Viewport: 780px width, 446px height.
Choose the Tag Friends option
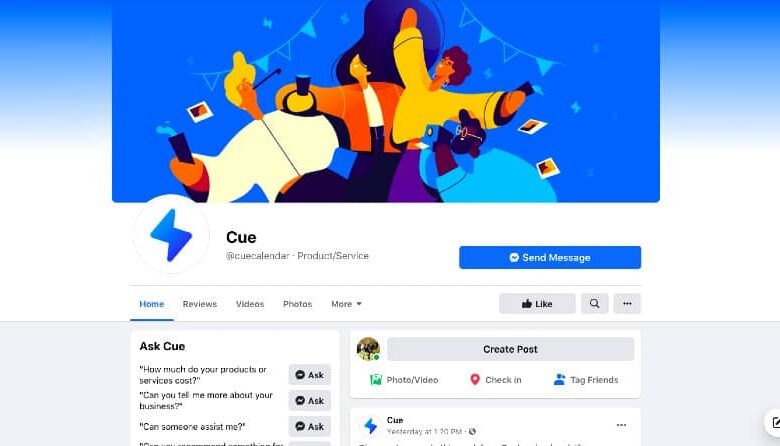pyautogui.click(x=586, y=380)
